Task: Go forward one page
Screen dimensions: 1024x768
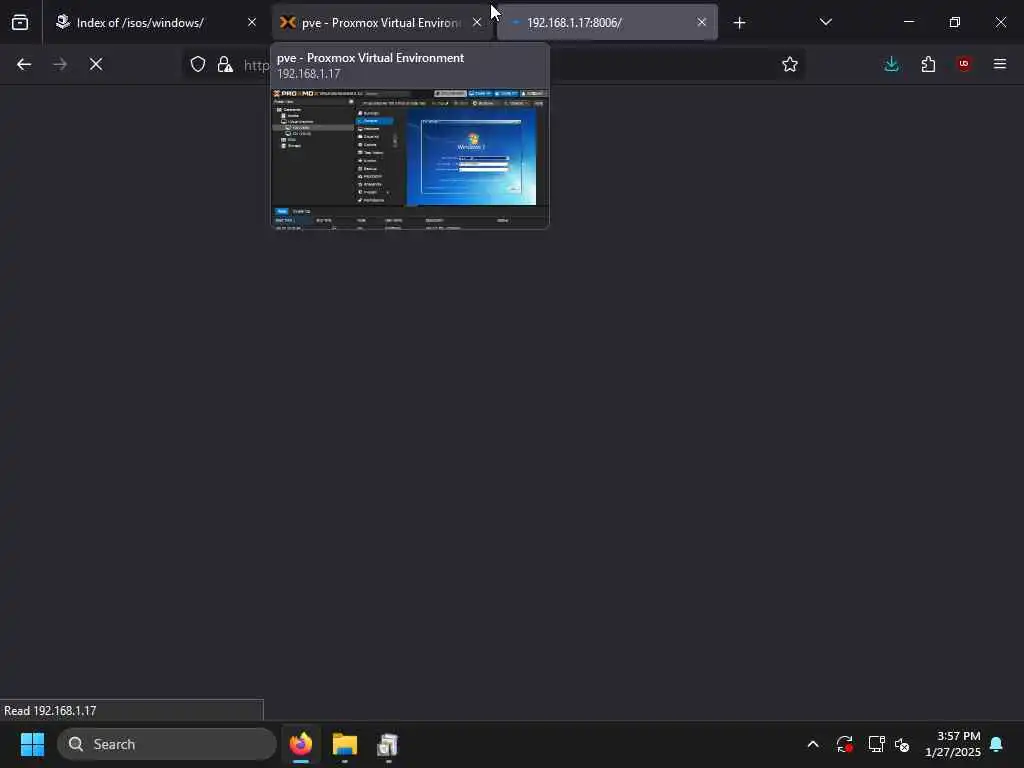Action: (x=59, y=64)
